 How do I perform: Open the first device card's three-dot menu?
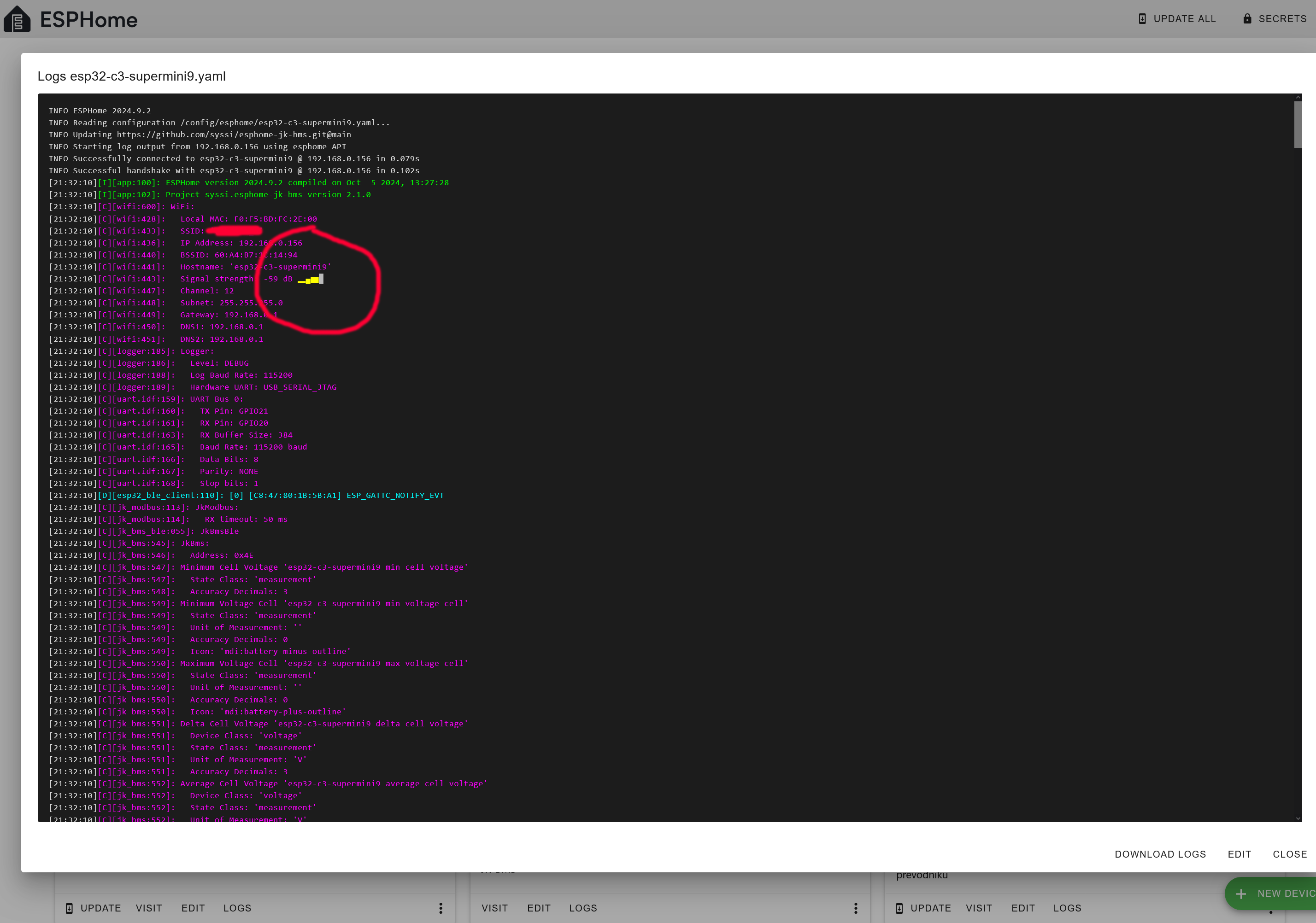pyautogui.click(x=441, y=908)
